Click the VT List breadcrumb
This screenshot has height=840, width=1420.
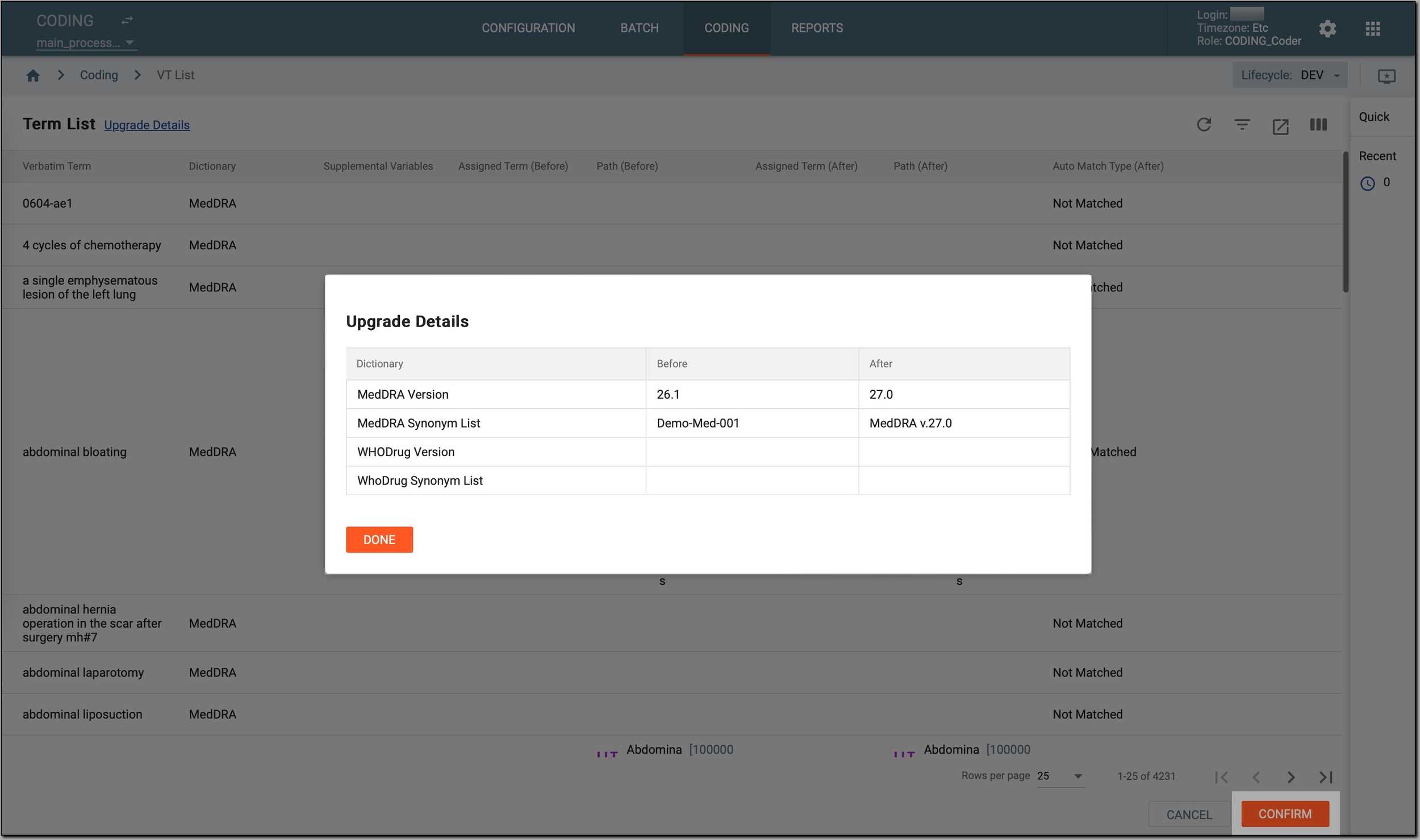pos(175,75)
